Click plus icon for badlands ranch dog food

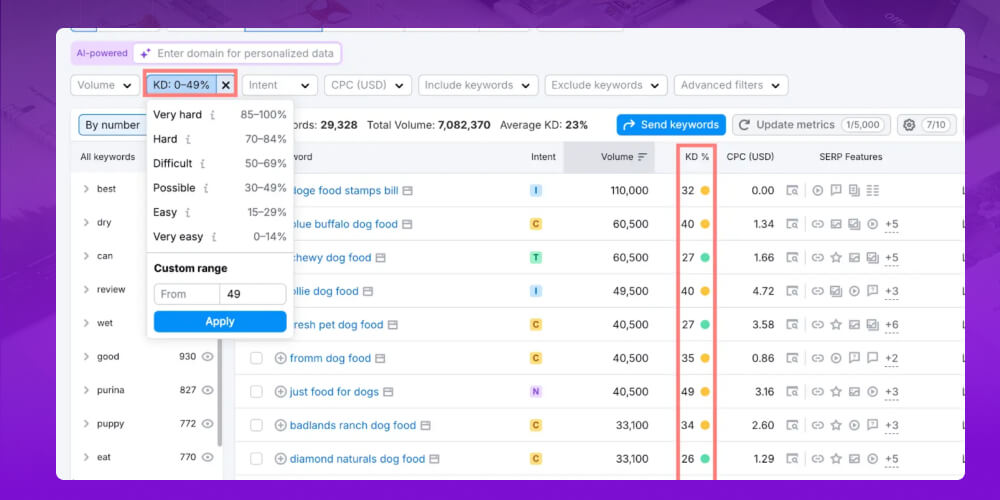coord(280,425)
